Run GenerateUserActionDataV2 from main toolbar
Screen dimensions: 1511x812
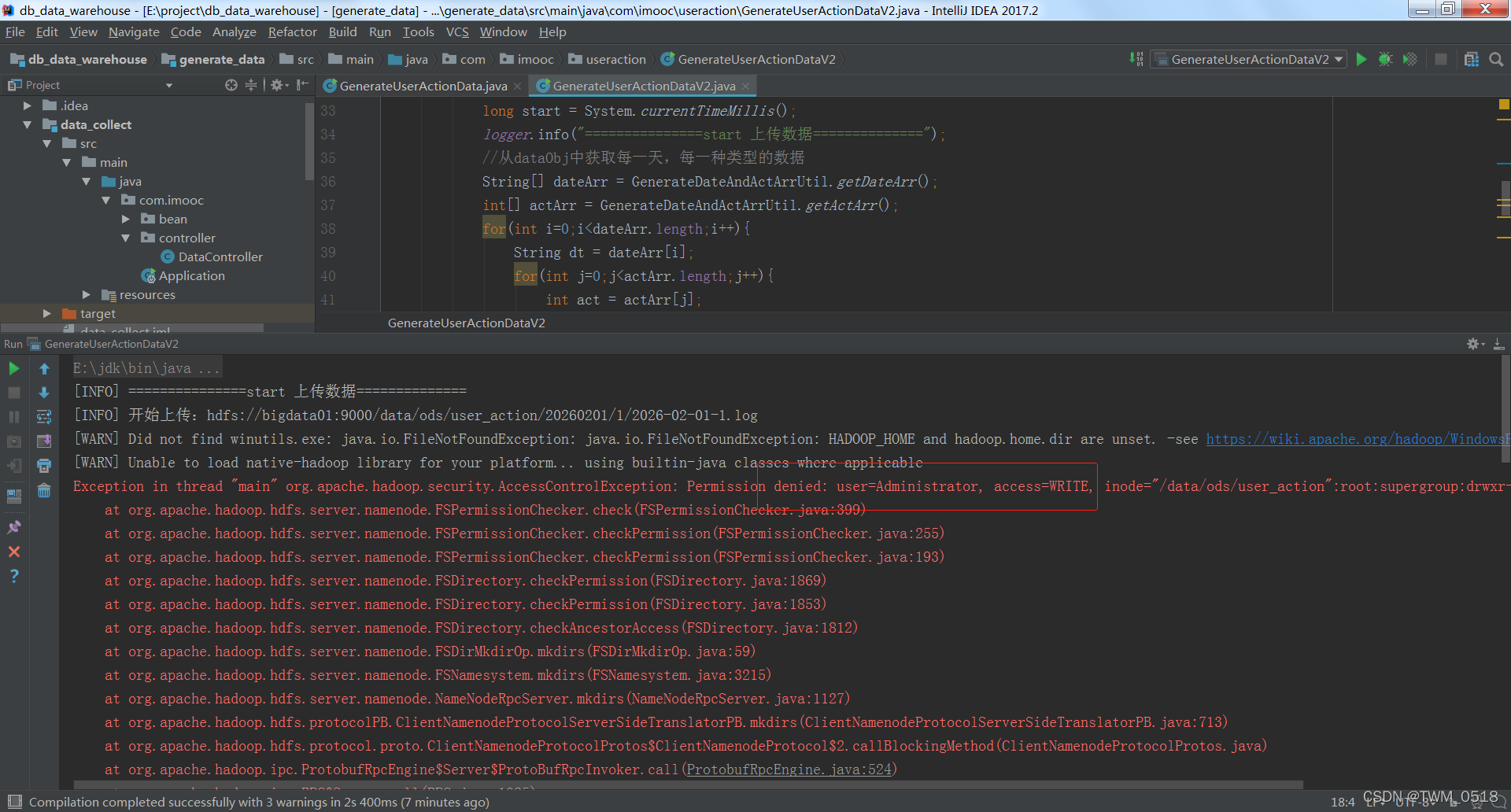point(1361,59)
